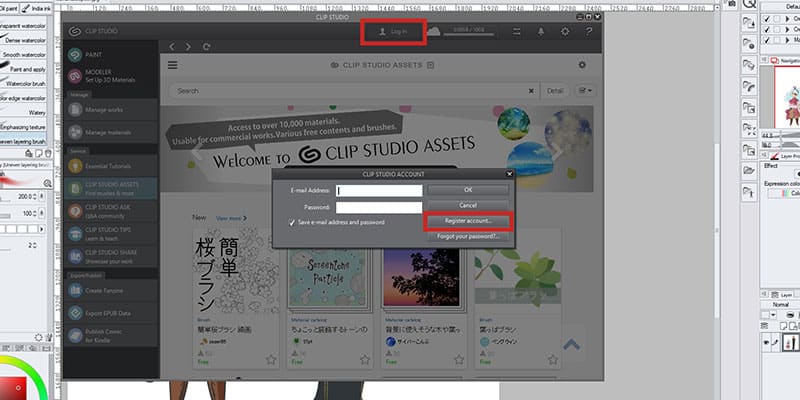Close the CLIP STUDIO ACCOUNT dialog
Viewport: 800px width, 400px height.
509,174
